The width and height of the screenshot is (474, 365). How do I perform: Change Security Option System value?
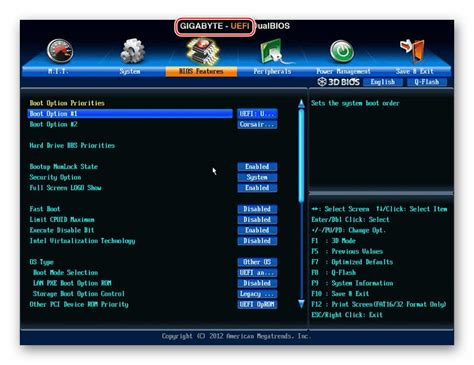click(257, 177)
